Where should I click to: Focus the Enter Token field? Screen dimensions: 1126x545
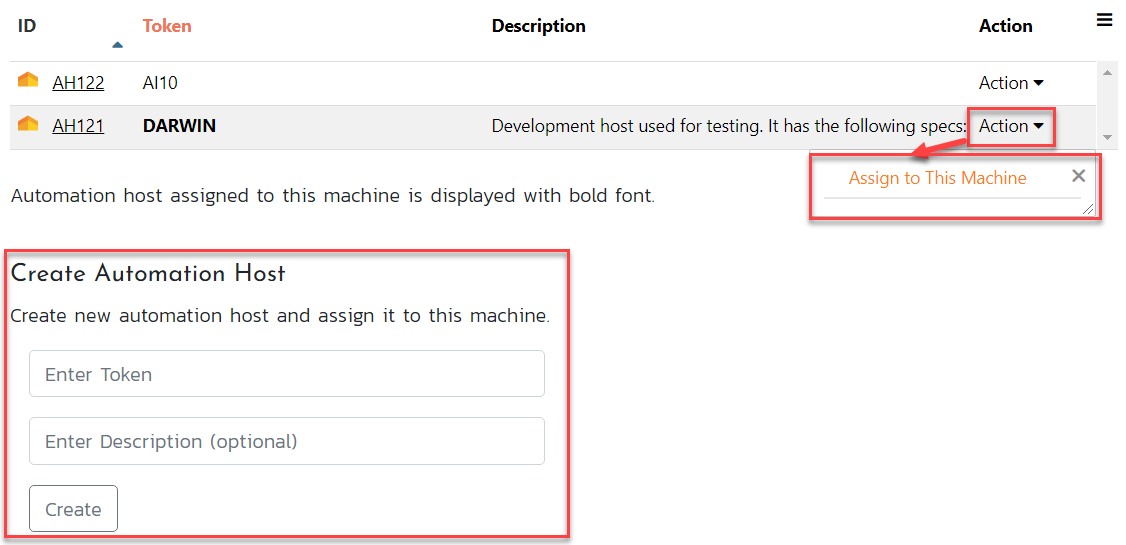286,374
